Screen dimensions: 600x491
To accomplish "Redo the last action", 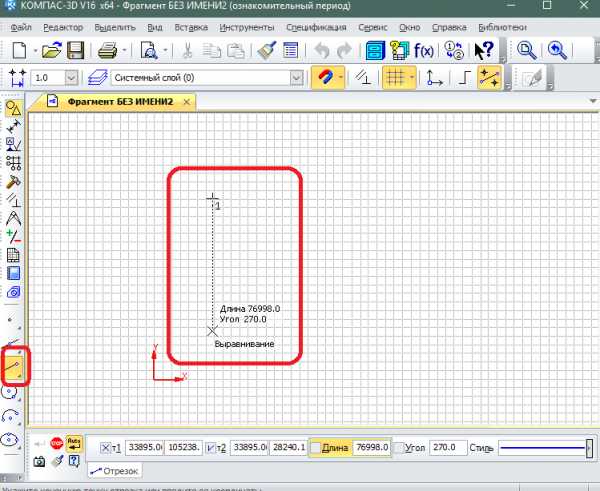I will (x=344, y=50).
